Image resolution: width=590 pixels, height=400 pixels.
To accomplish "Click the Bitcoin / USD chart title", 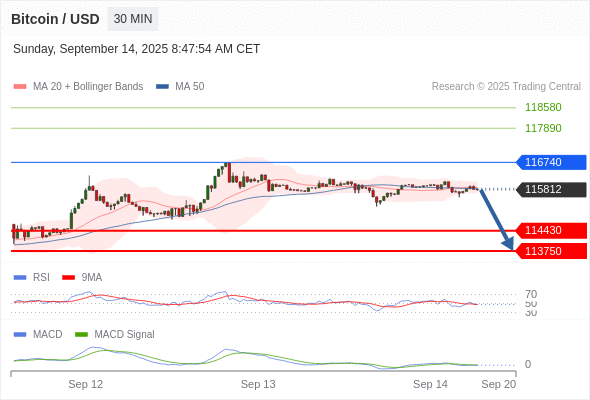I will coord(55,19).
